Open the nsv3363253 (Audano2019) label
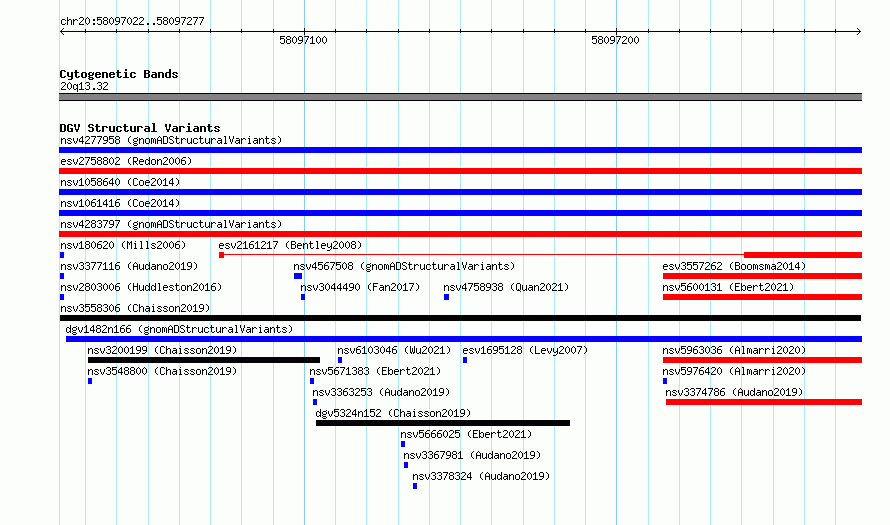 [x=381, y=392]
